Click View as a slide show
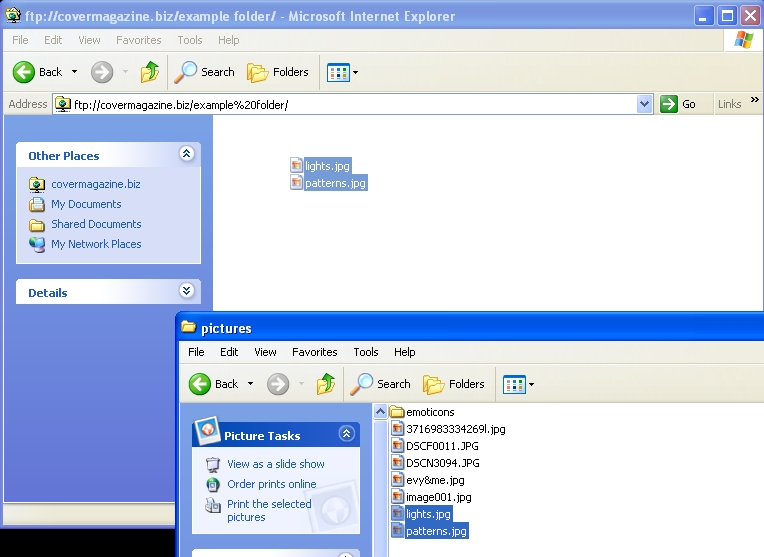 click(x=276, y=464)
